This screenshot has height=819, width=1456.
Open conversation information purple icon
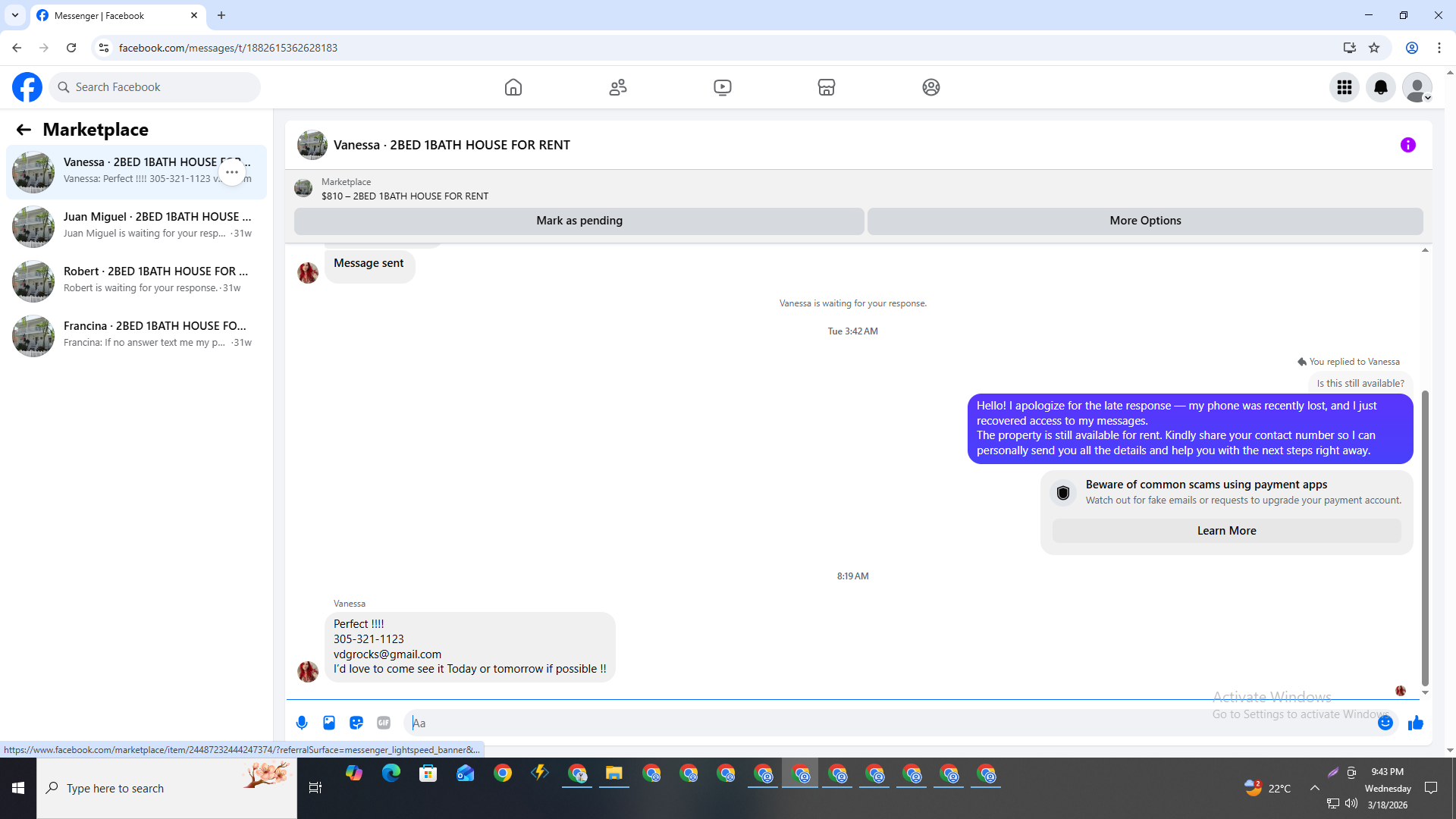[x=1407, y=145]
